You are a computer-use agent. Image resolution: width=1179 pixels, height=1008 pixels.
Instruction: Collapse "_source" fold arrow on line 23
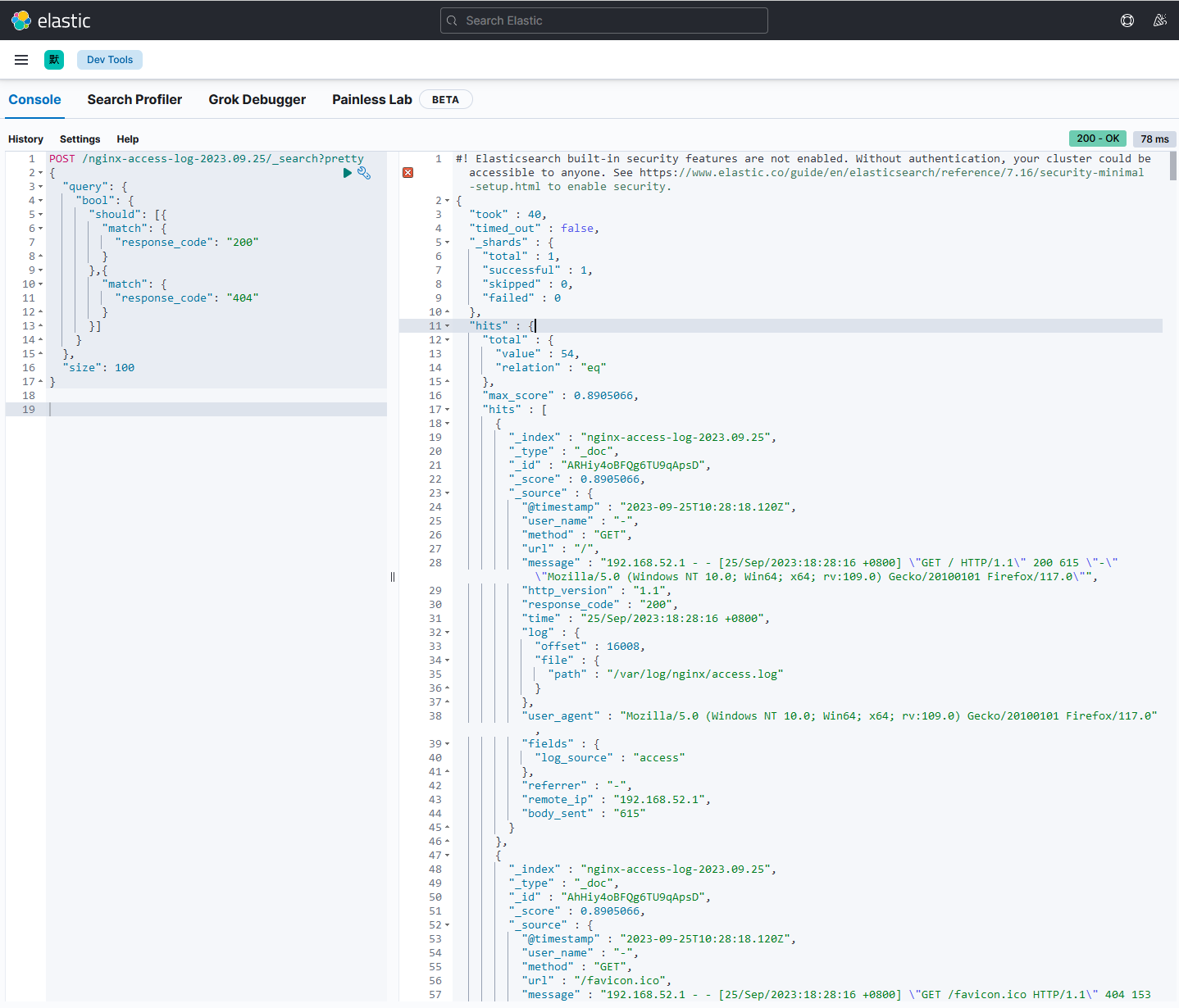(x=448, y=493)
